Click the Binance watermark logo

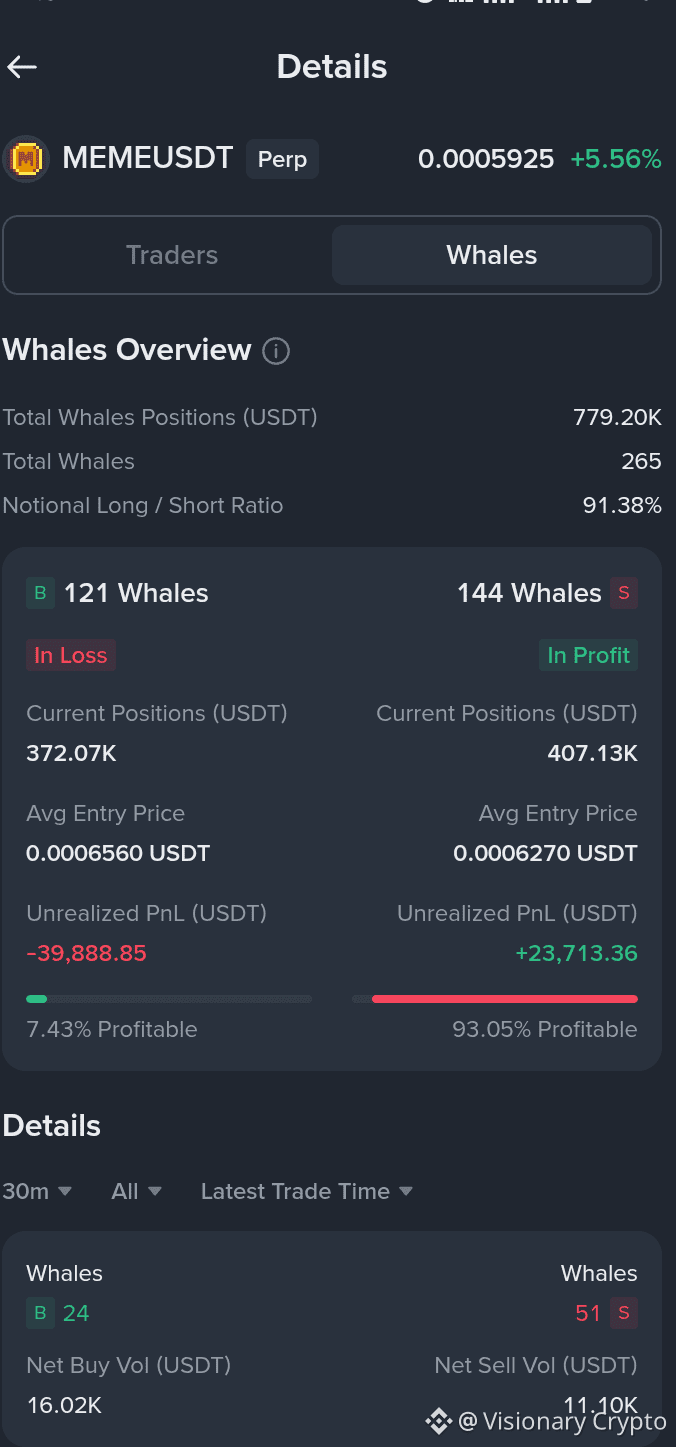pos(438,1421)
